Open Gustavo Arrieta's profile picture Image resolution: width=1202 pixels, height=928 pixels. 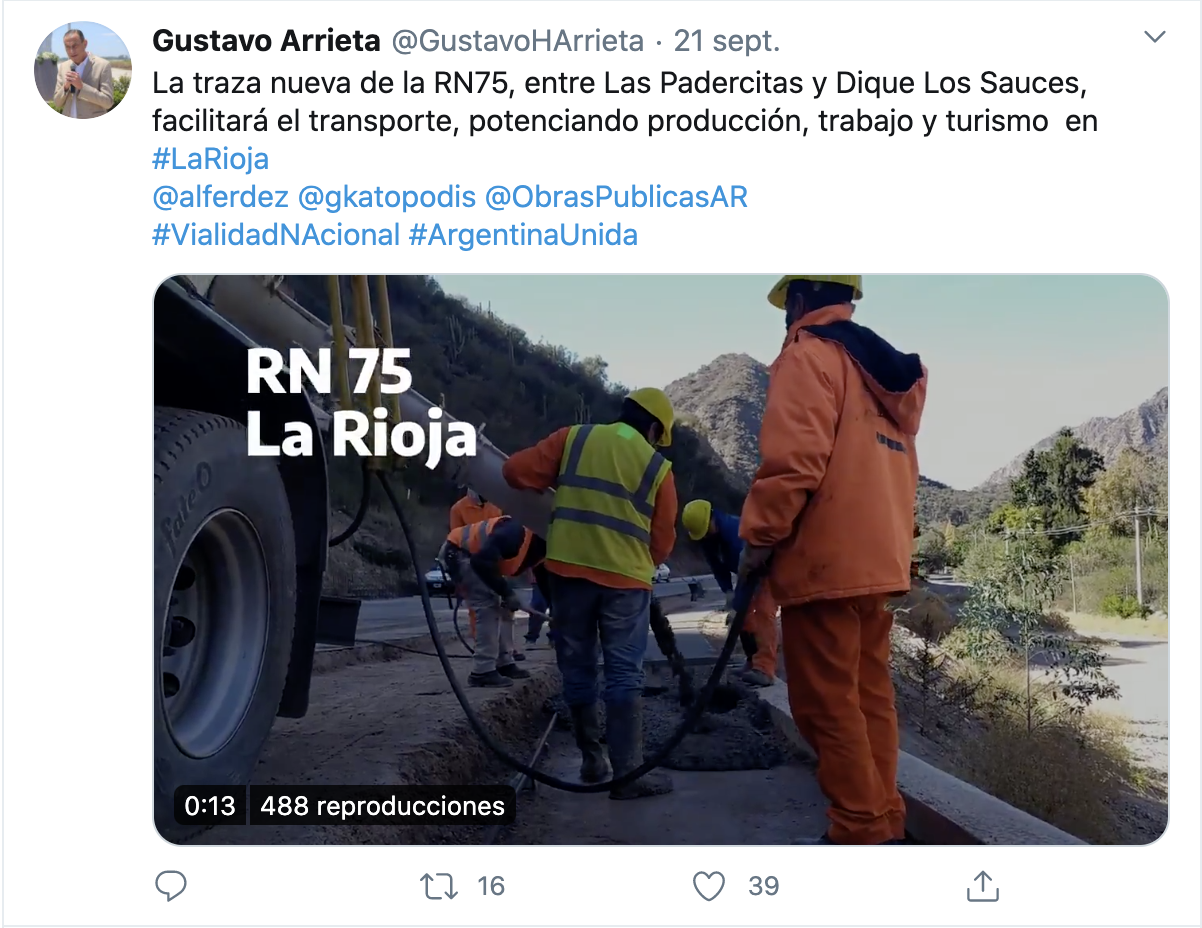[x=83, y=70]
